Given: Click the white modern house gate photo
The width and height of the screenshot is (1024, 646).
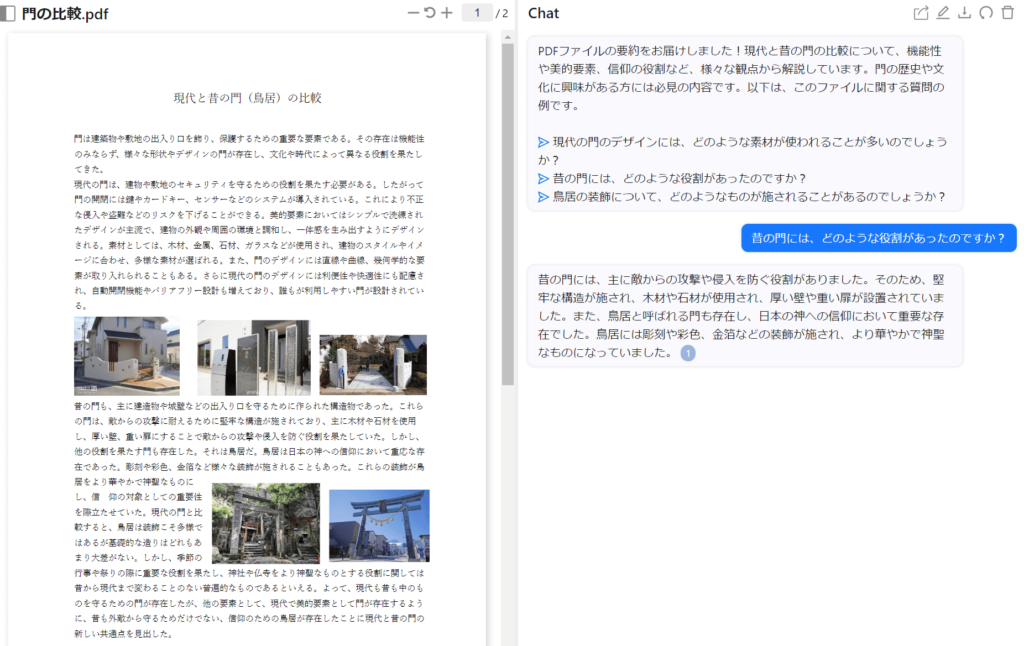Looking at the screenshot, I should [127, 356].
